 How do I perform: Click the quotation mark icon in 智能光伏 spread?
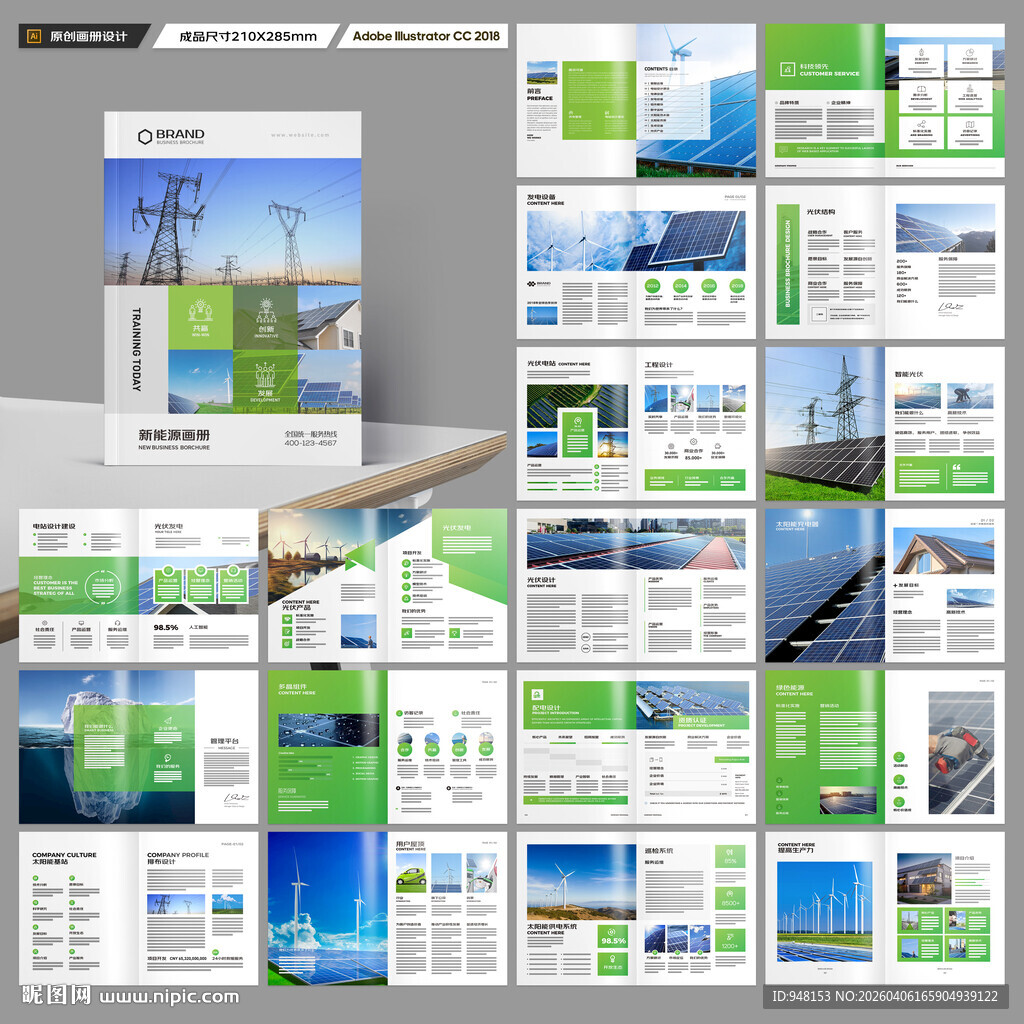[x=957, y=467]
